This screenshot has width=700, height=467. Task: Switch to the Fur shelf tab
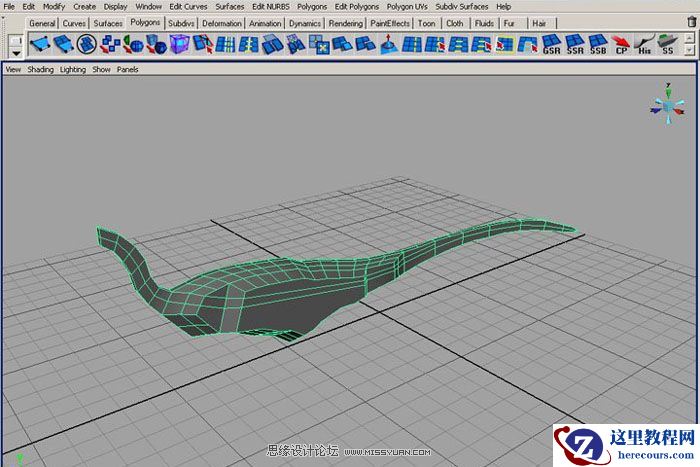509,23
